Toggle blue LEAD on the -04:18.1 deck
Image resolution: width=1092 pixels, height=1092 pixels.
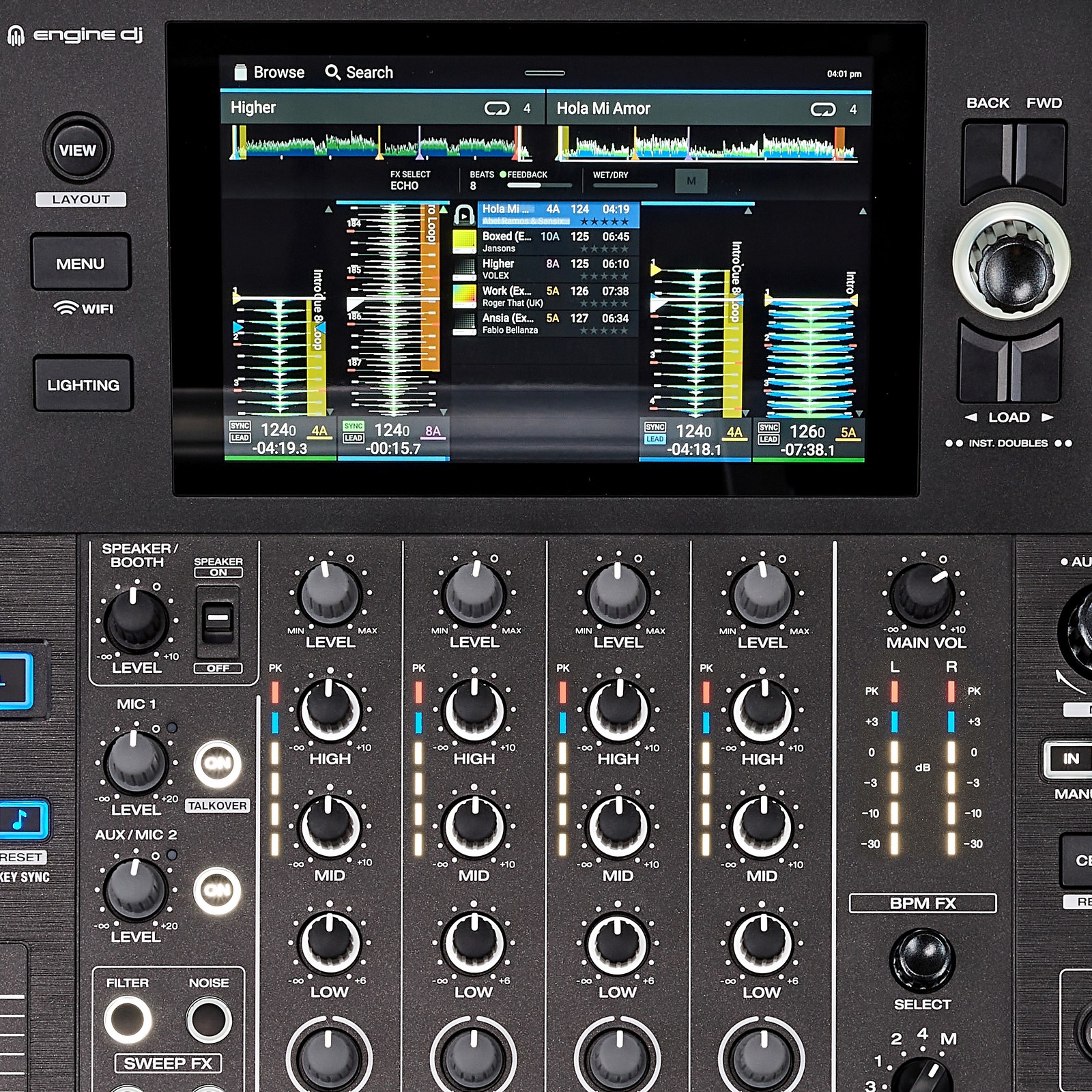coord(655,439)
